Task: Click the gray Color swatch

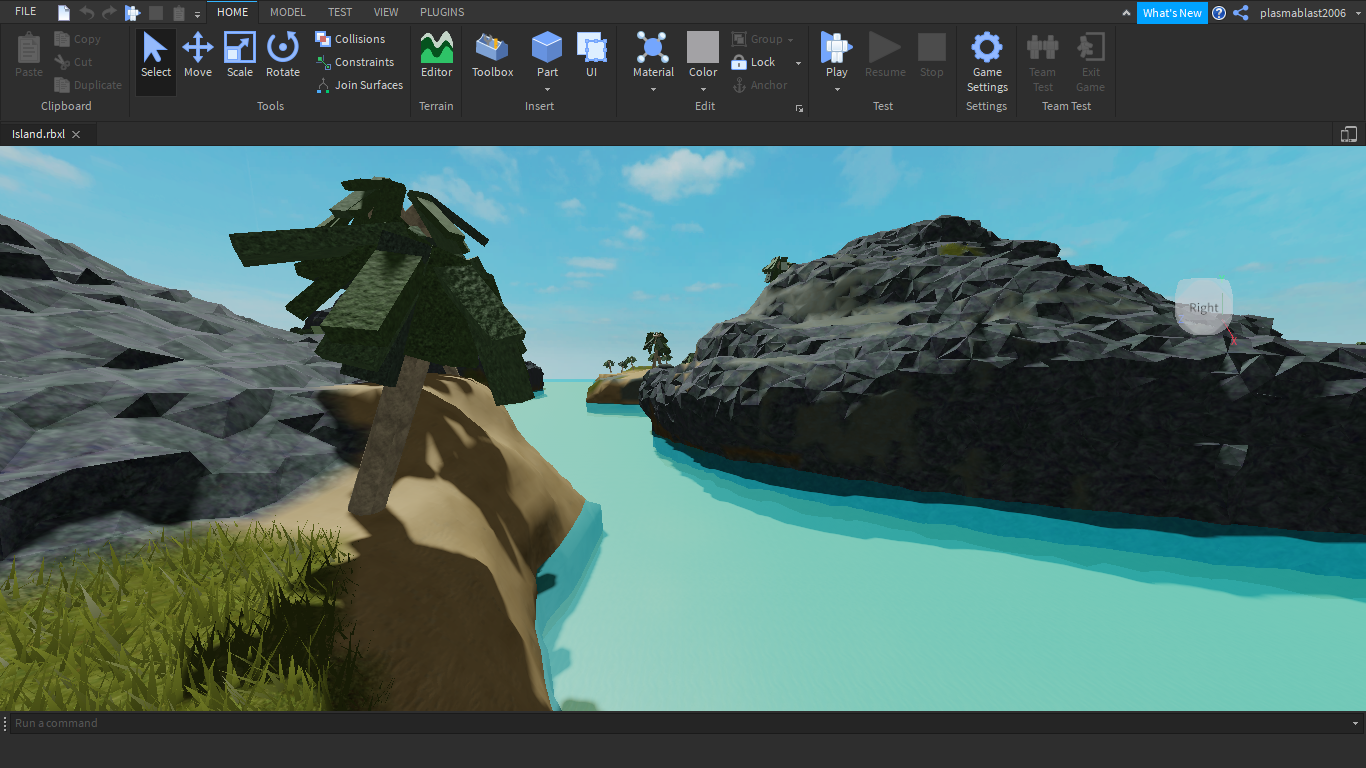Action: coord(703,47)
